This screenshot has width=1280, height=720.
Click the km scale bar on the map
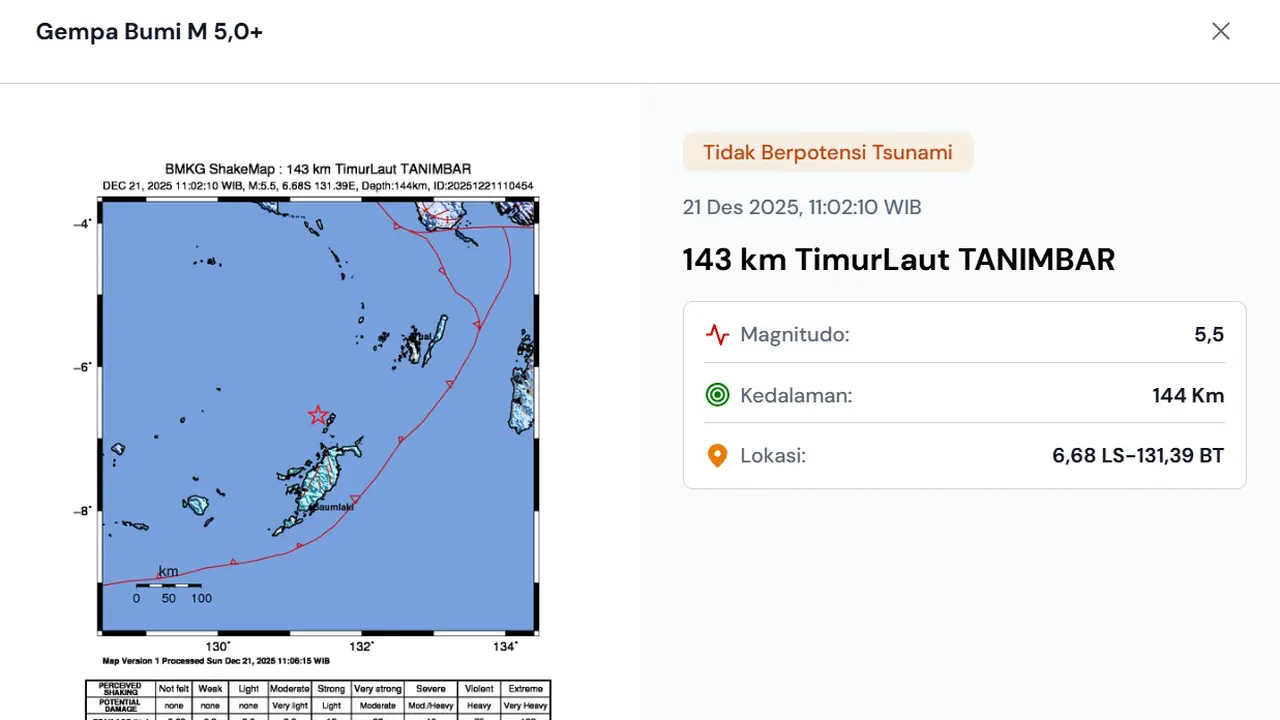pos(168,585)
